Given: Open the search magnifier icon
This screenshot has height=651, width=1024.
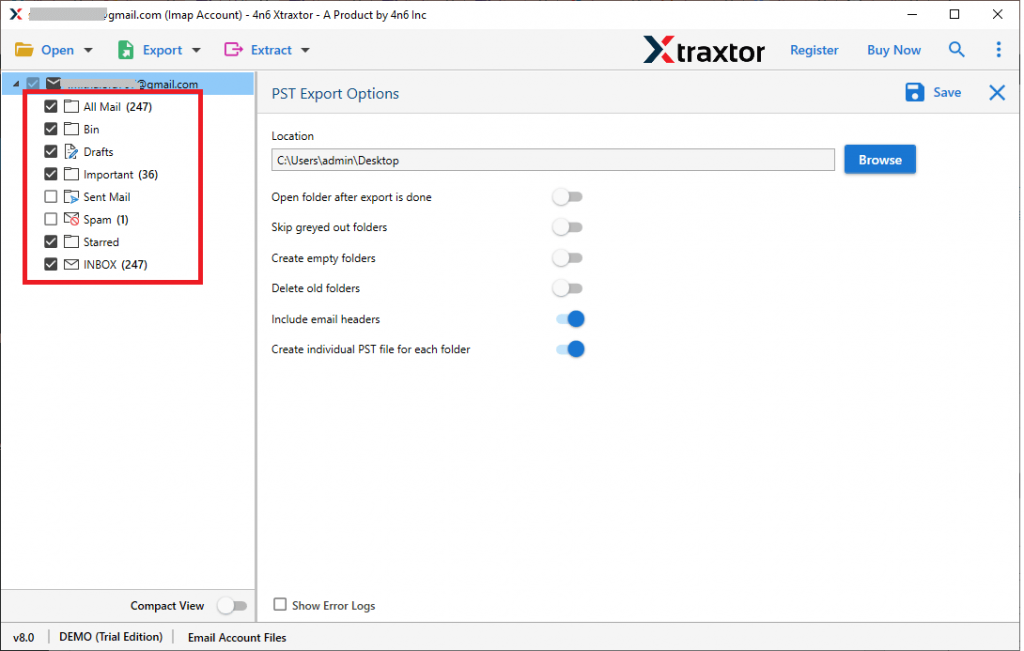Looking at the screenshot, I should (x=957, y=49).
